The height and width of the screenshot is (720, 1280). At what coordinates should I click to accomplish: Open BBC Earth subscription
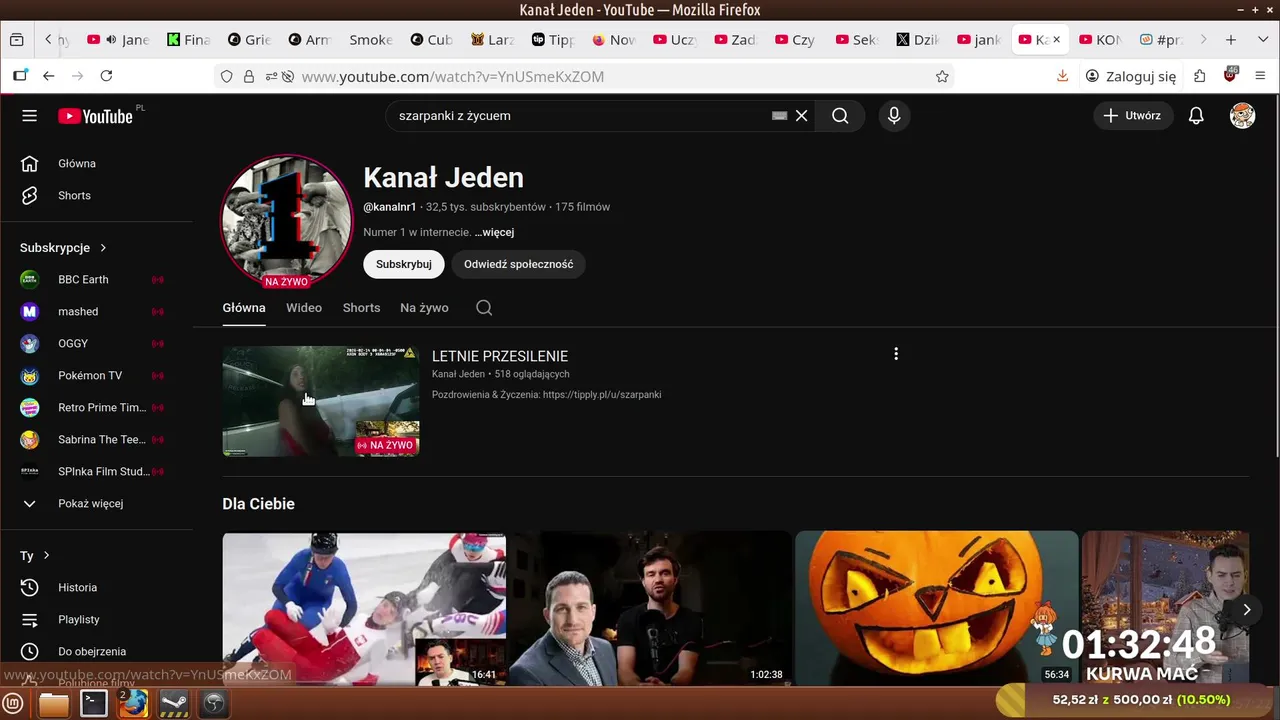(83, 280)
